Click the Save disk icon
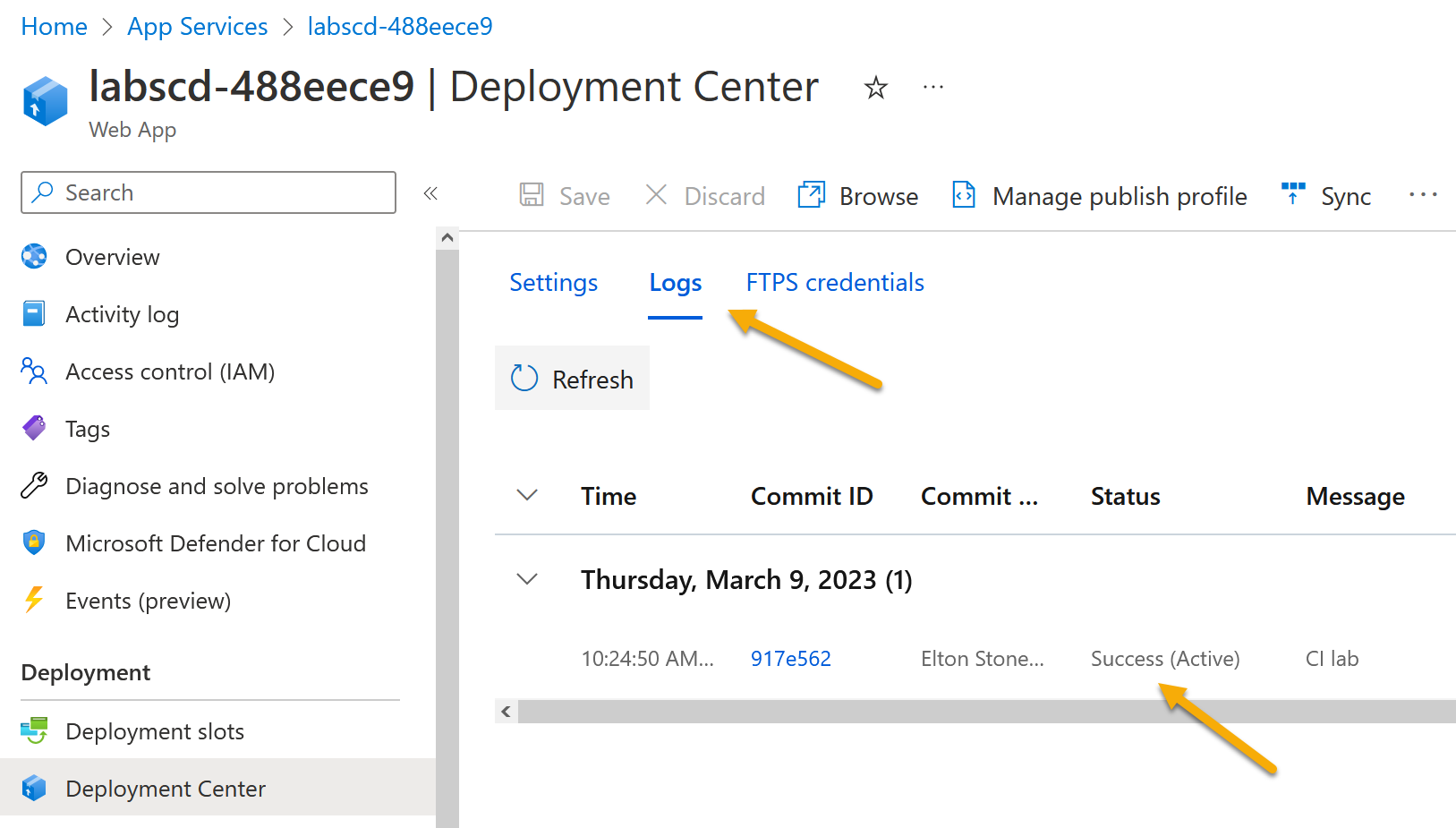Viewport: 1456px width, 828px height. coord(532,195)
